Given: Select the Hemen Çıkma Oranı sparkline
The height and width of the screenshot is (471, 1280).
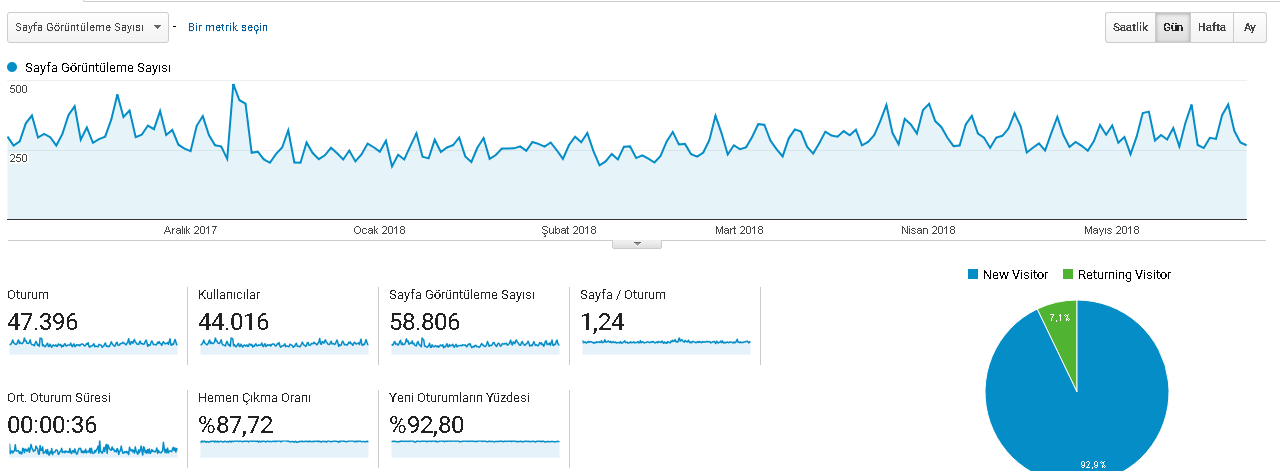Looking at the screenshot, I should [x=284, y=447].
